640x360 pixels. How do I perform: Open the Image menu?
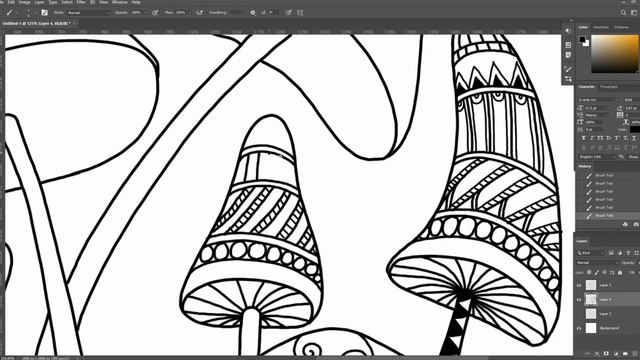pyautogui.click(x=24, y=2)
